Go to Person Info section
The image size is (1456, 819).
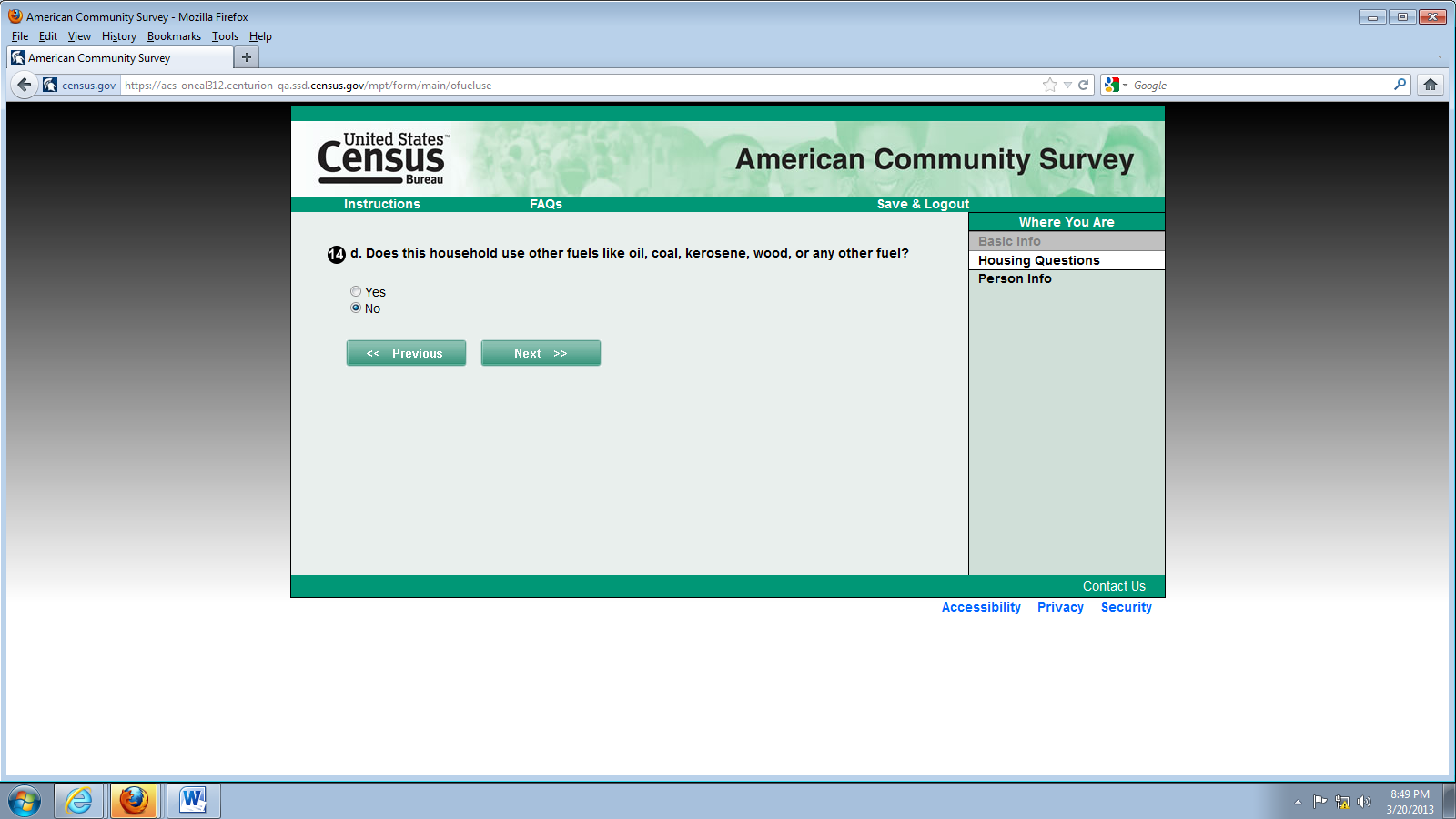point(1067,278)
